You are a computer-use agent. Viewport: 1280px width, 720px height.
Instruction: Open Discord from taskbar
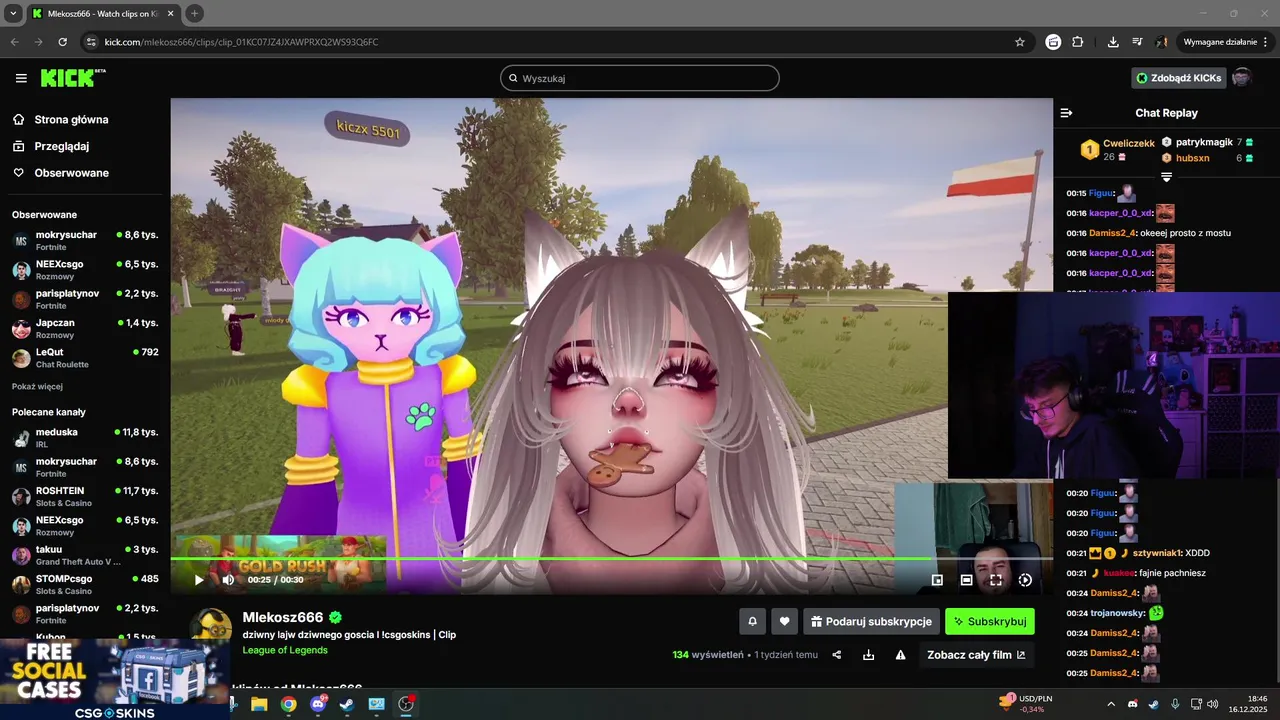318,704
